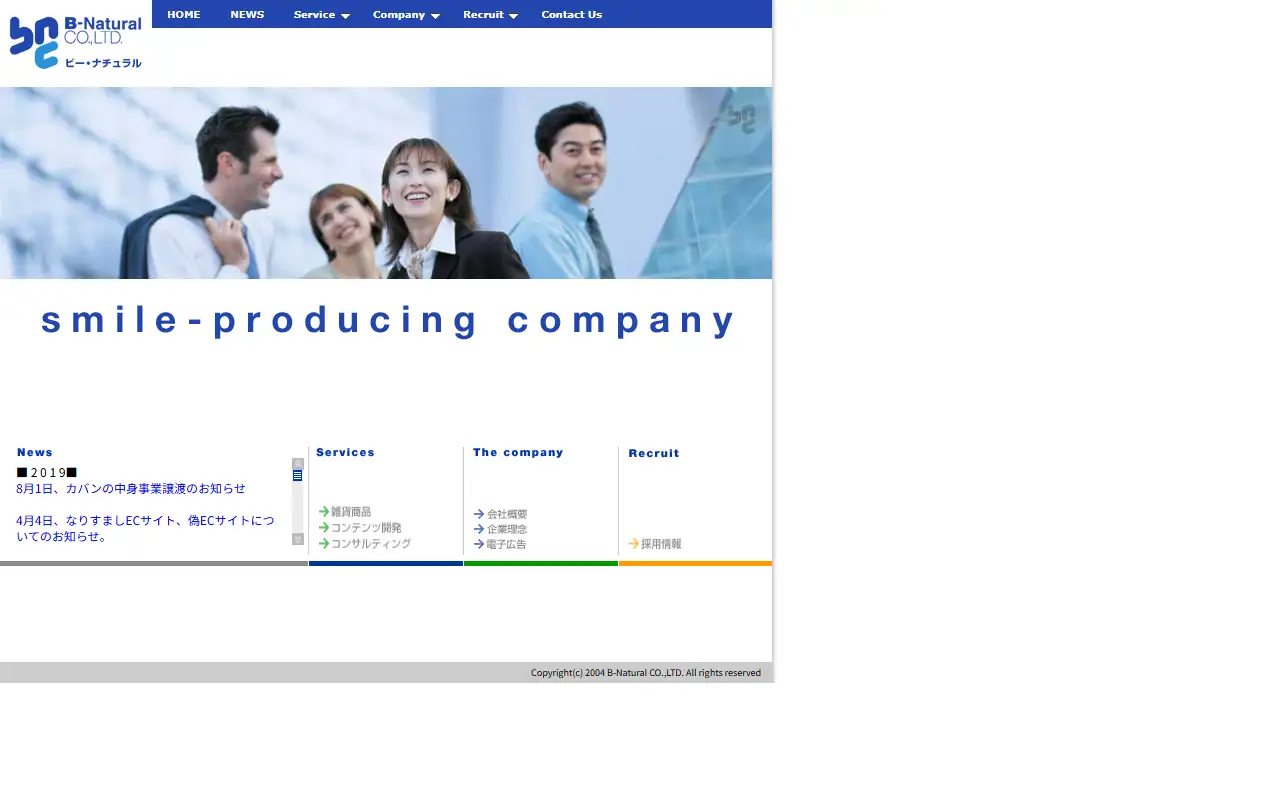Viewport: 1280px width, 800px height.
Task: Open the Contact Us page
Action: (x=572, y=14)
